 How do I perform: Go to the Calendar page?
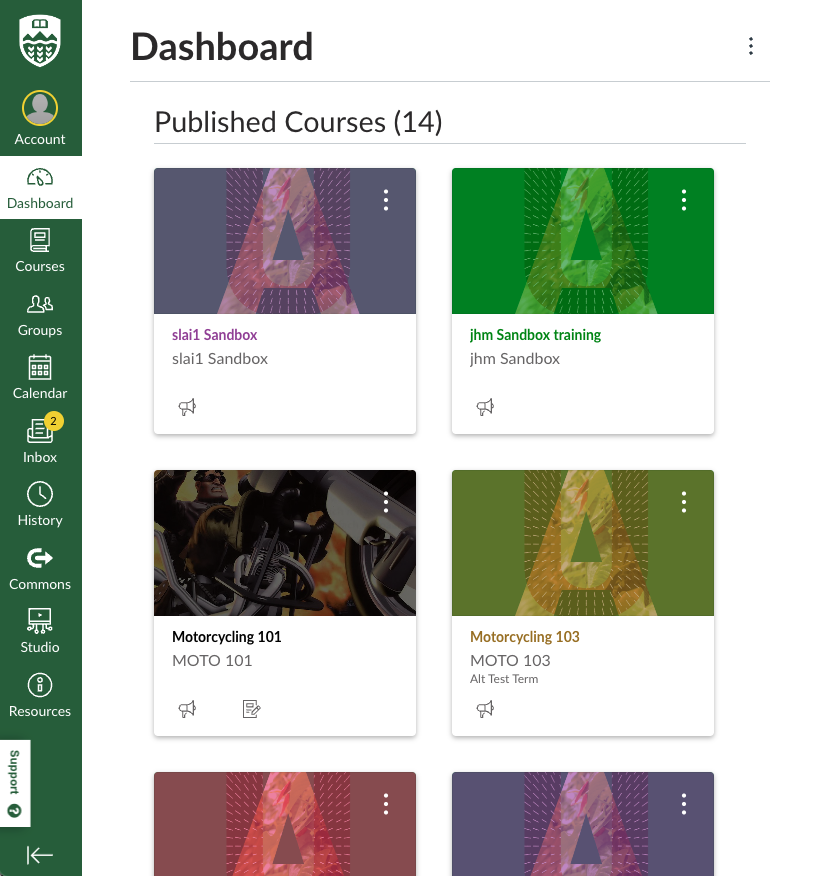40,377
